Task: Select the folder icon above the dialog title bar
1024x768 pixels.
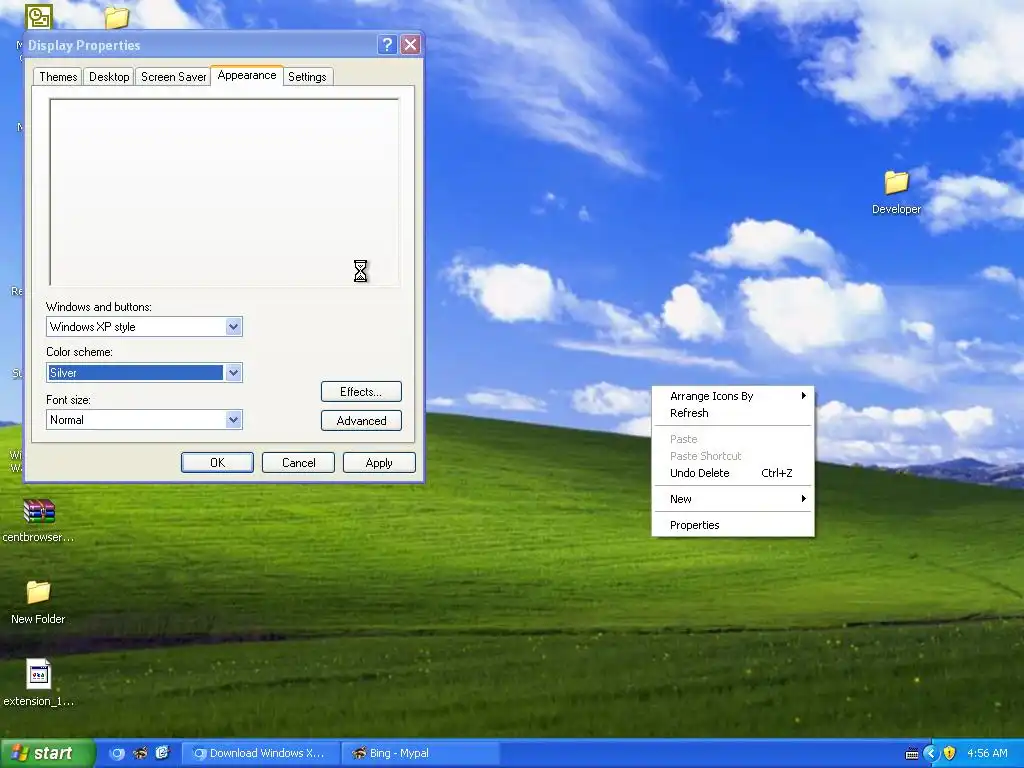Action: pyautogui.click(x=117, y=17)
